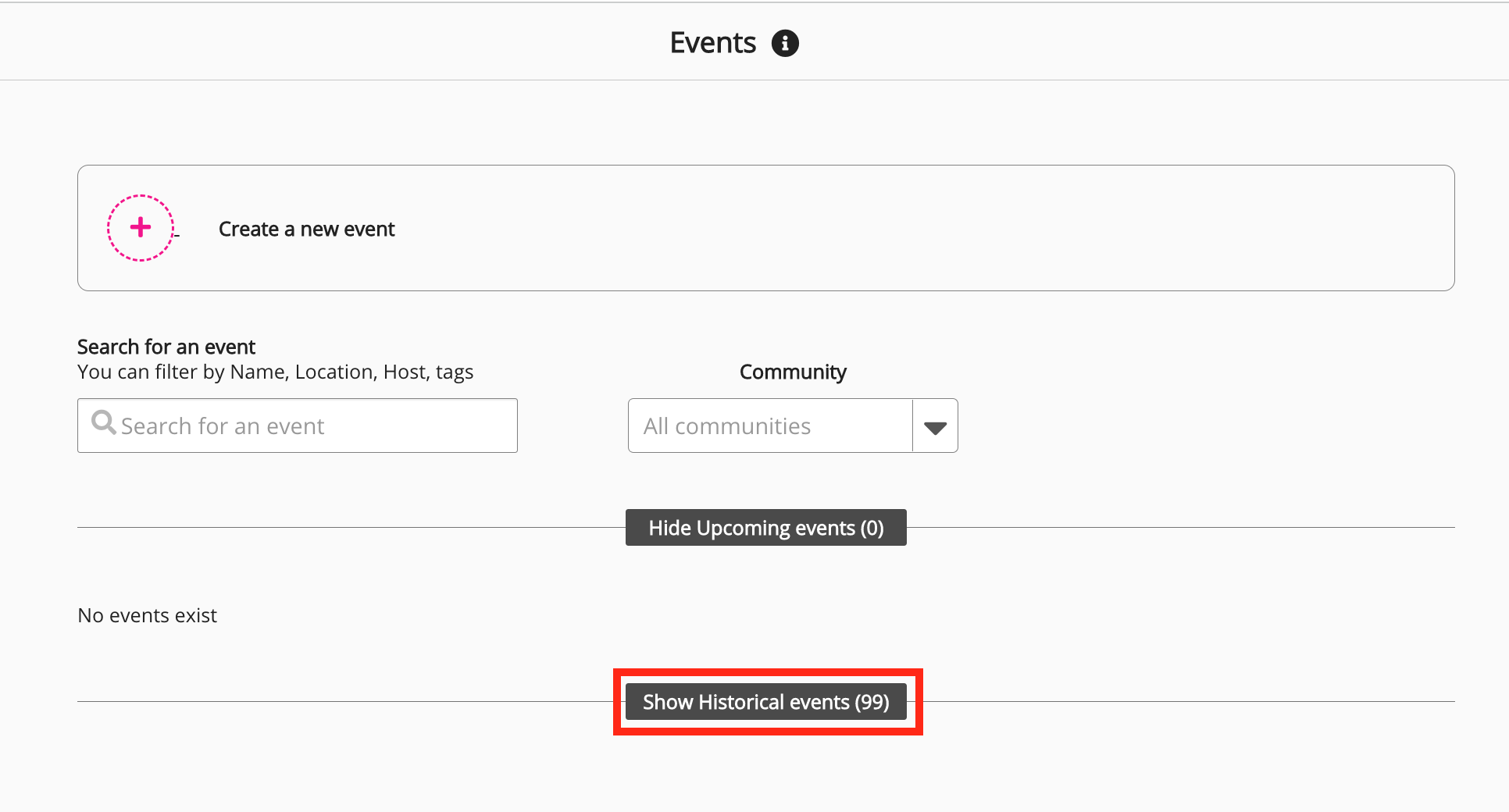Click the No events exist message
Screen dimensions: 1509x812
147,616
